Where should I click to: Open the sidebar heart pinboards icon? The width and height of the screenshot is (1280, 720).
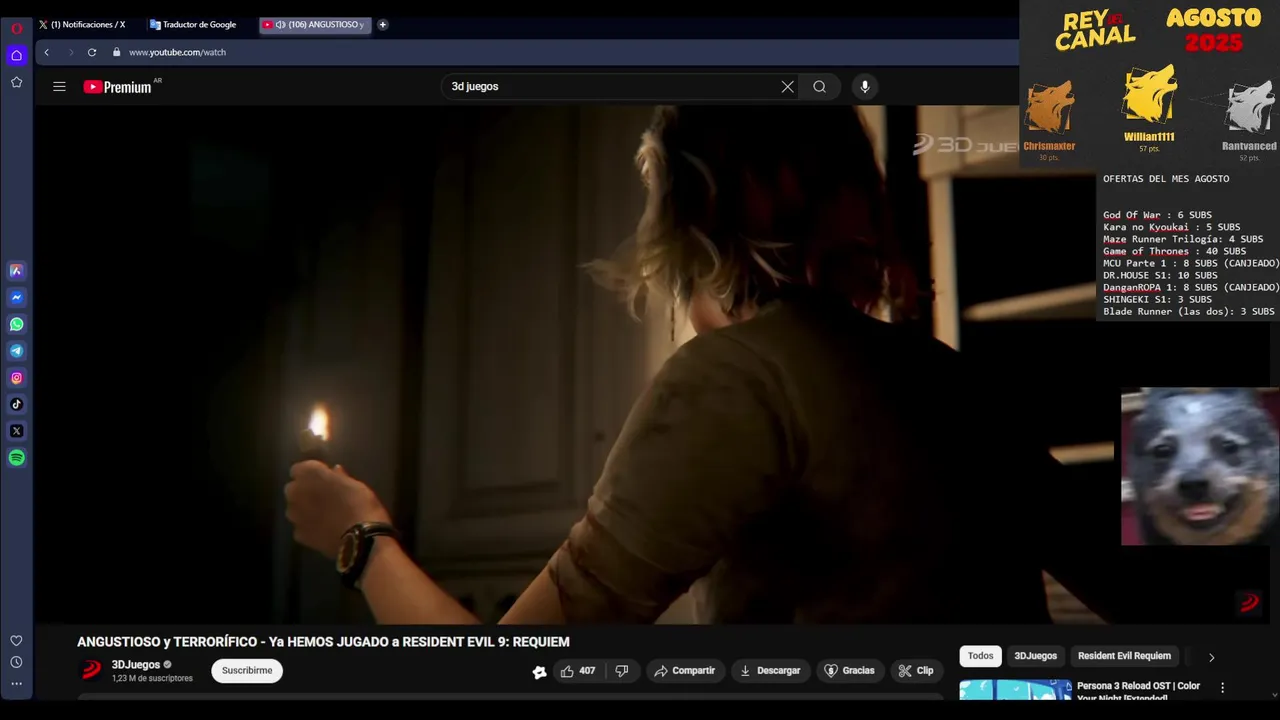click(x=16, y=640)
